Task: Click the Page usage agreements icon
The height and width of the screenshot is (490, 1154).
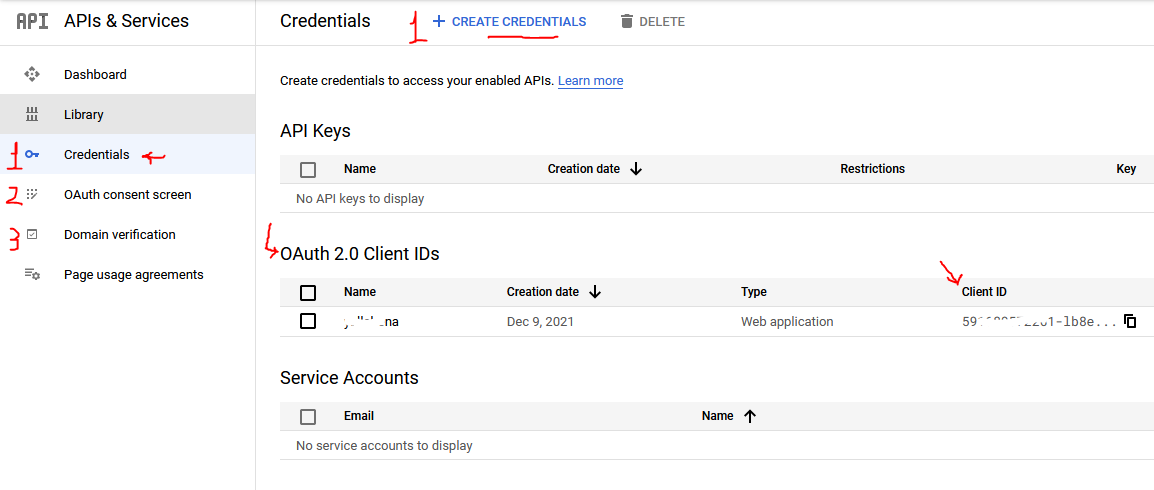Action: 32,274
